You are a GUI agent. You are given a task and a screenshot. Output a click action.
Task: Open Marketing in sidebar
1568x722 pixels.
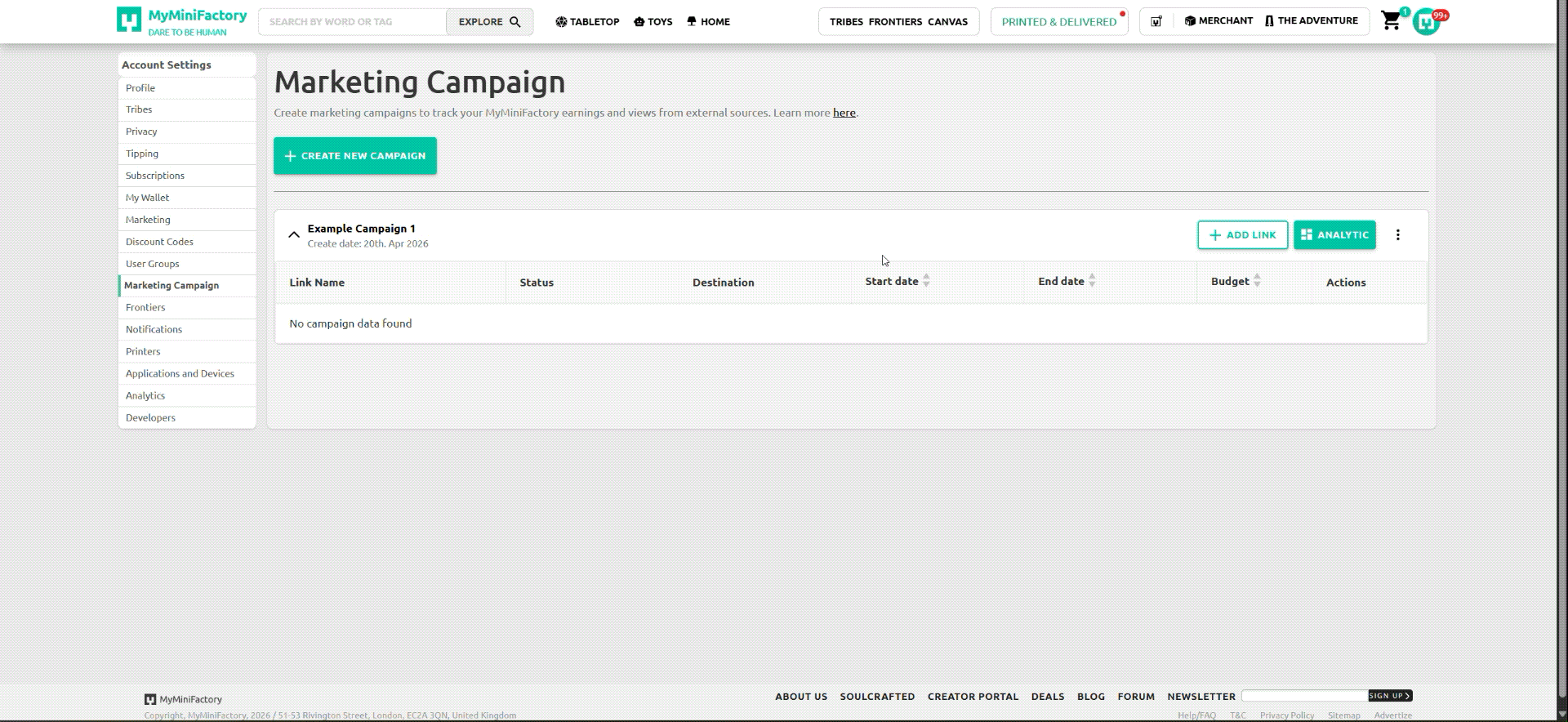pos(187,220)
